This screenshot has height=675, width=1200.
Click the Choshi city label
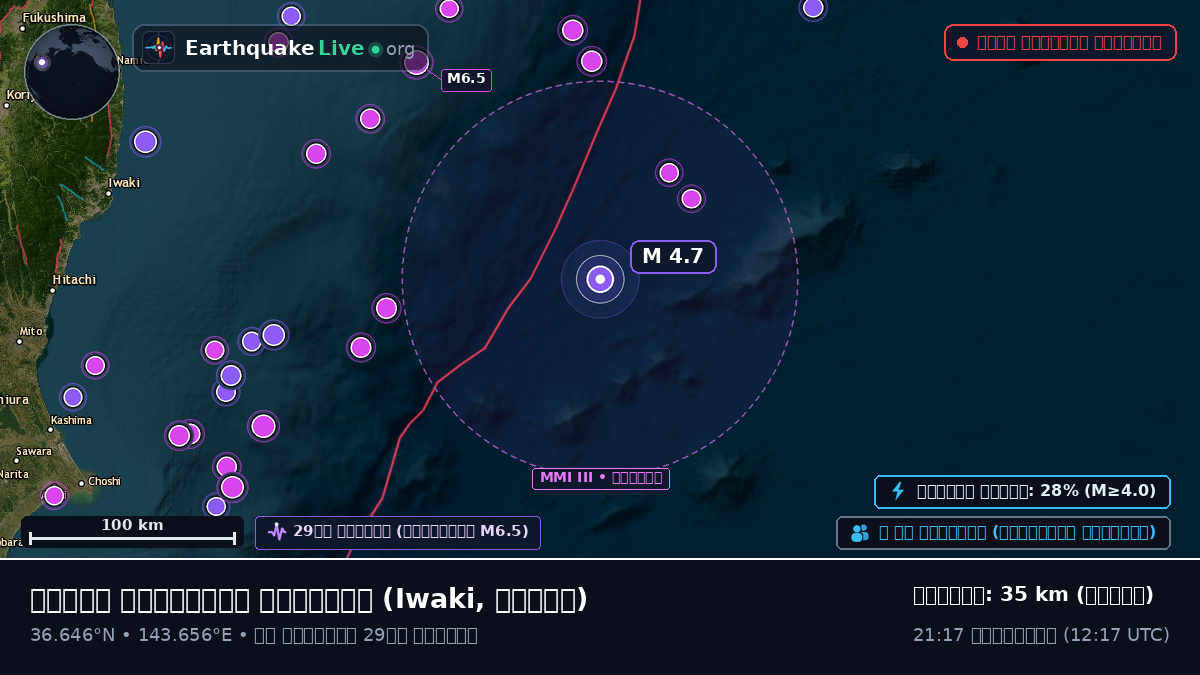coord(104,481)
